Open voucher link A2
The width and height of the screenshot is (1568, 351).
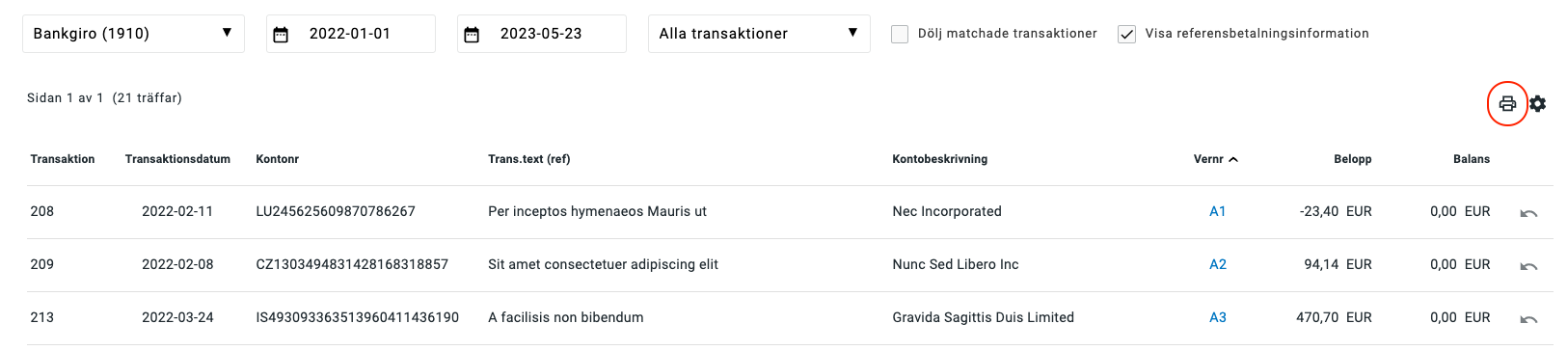tap(1218, 264)
